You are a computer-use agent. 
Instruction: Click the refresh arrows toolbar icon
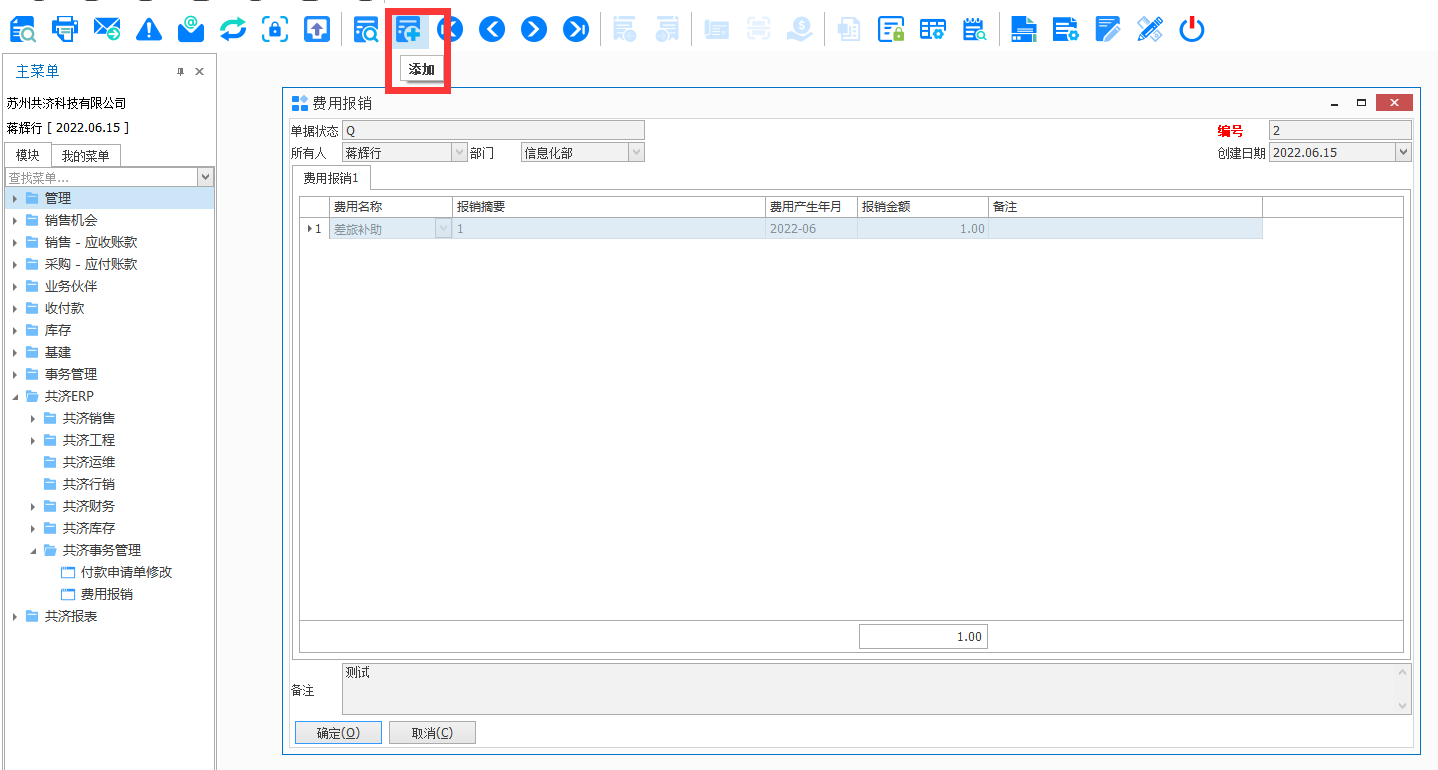[x=232, y=29]
